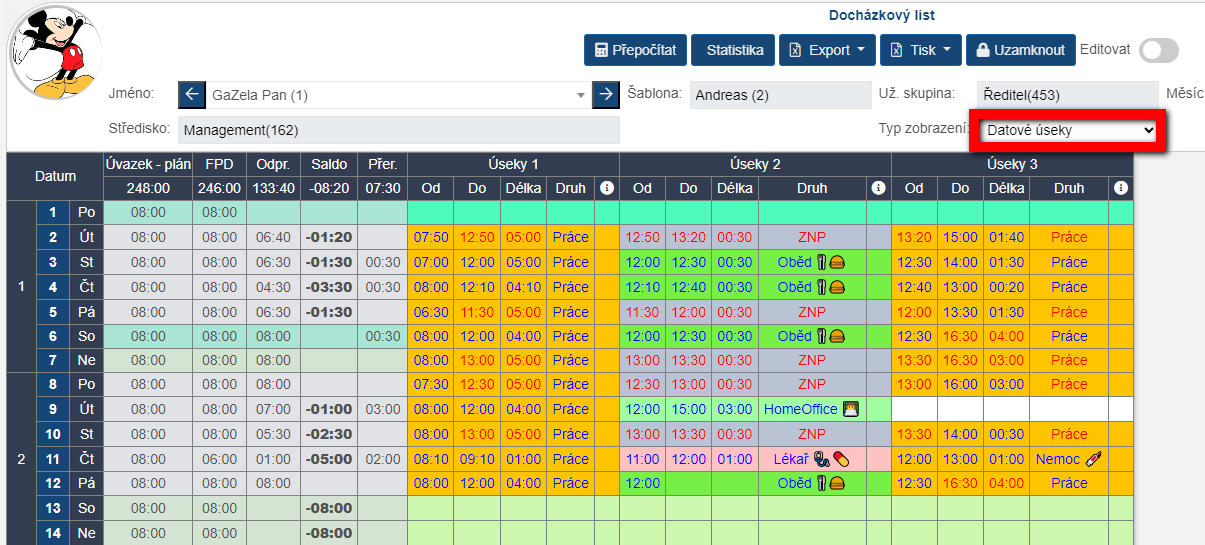This screenshot has height=545, width=1205.
Task: Click the info icon in Úseky 2 header
Action: click(878, 188)
